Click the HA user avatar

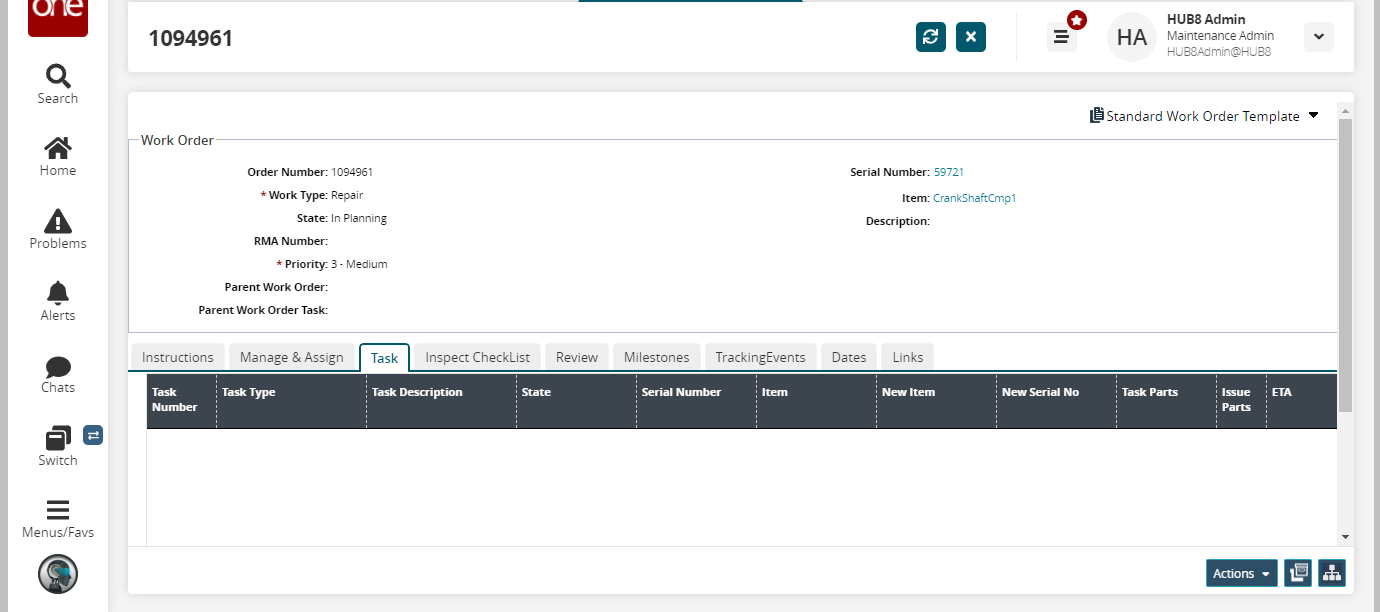tap(1132, 37)
